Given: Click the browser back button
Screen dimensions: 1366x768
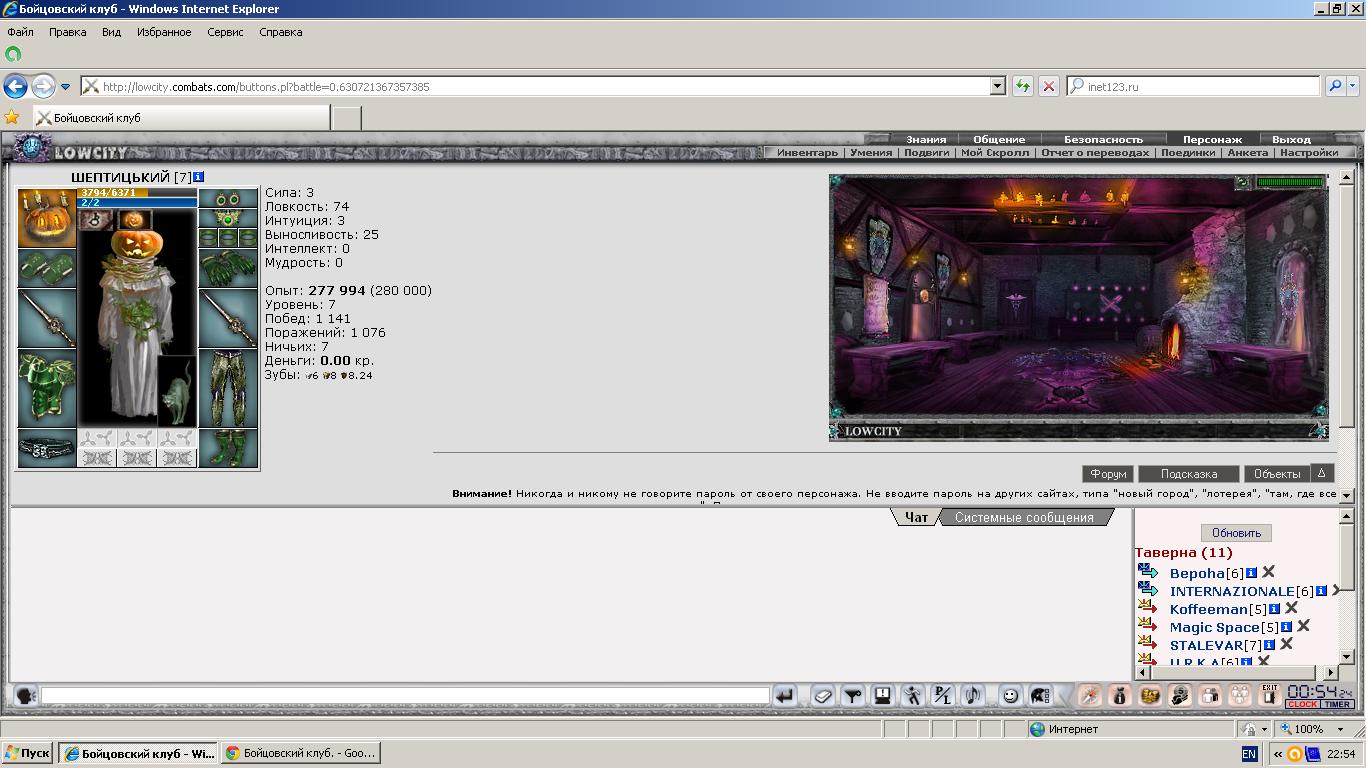Looking at the screenshot, I should click(x=15, y=86).
